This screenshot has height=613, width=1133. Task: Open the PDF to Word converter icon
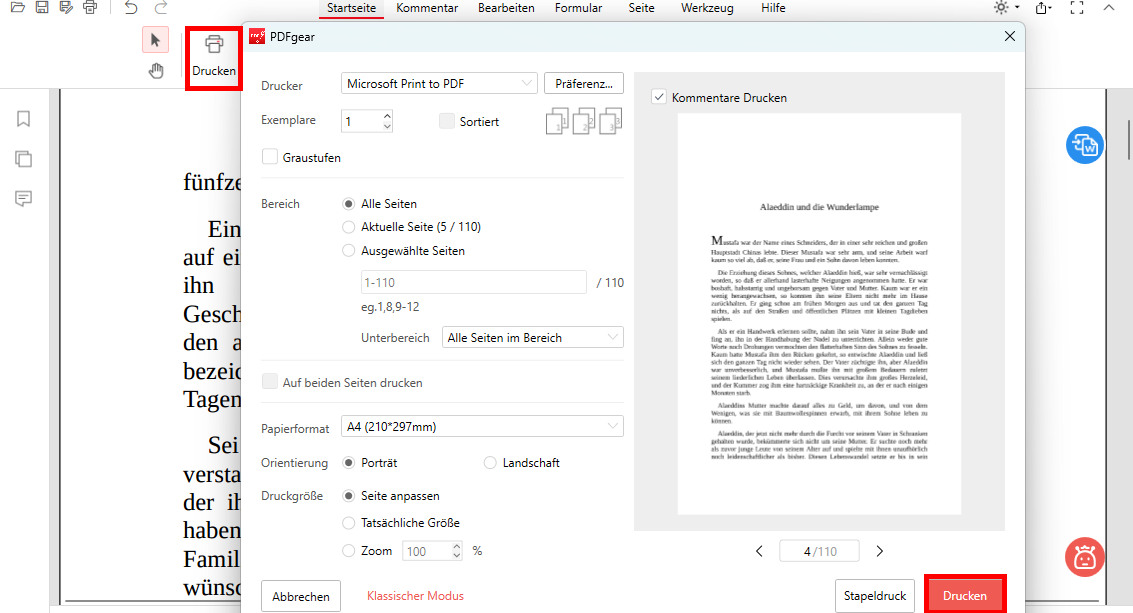pyautogui.click(x=1084, y=145)
